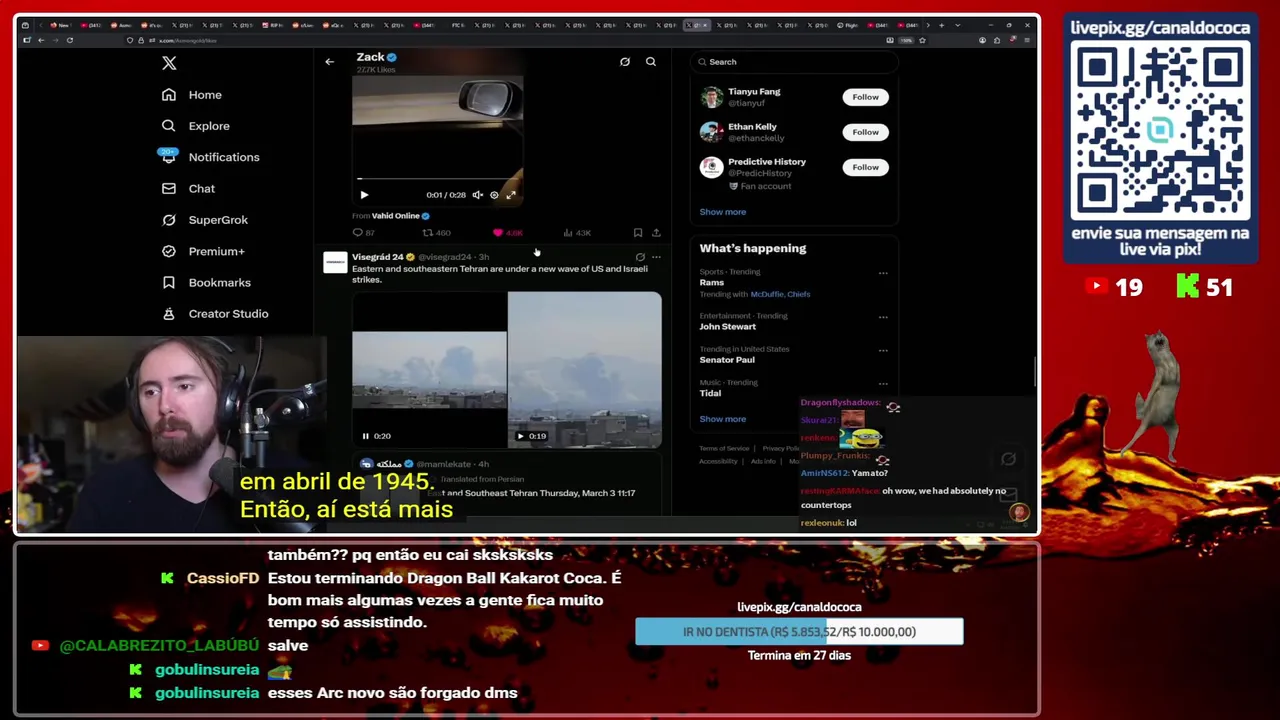
Task: Click the Grok icon in Zack's header
Action: (x=625, y=62)
